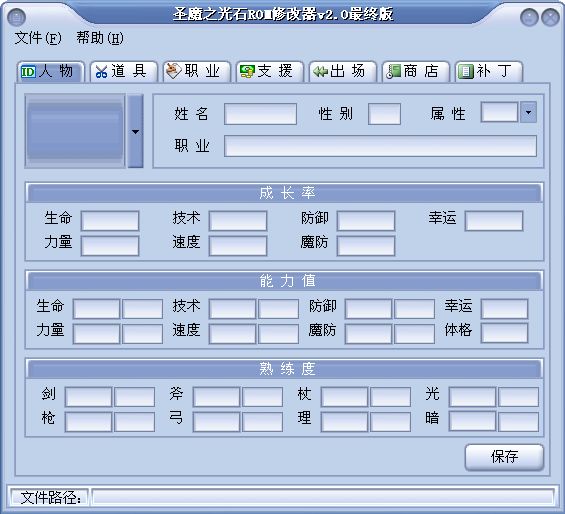Click the 职业 text field
Image resolution: width=565 pixels, height=514 pixels.
381,146
